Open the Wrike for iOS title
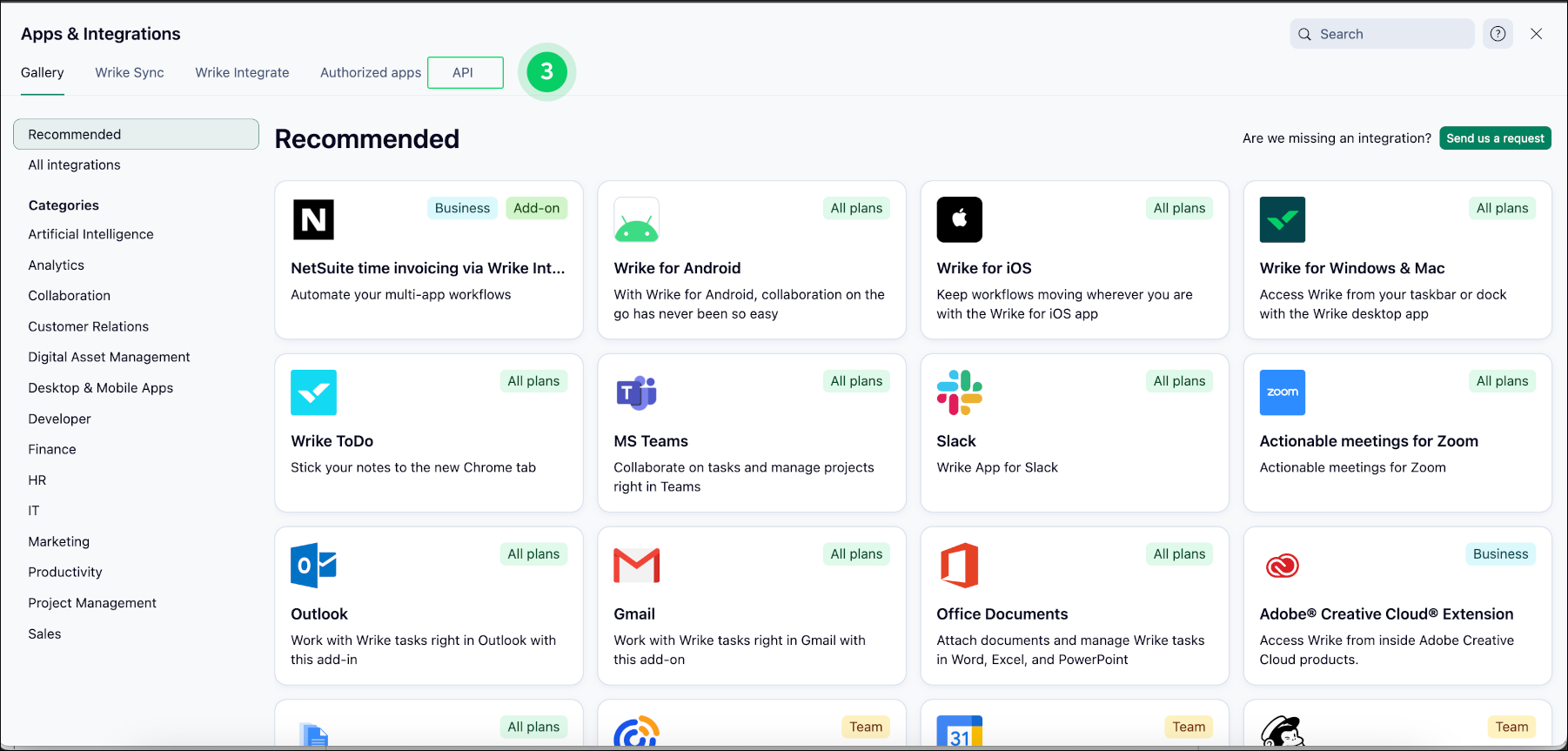 pos(984,268)
